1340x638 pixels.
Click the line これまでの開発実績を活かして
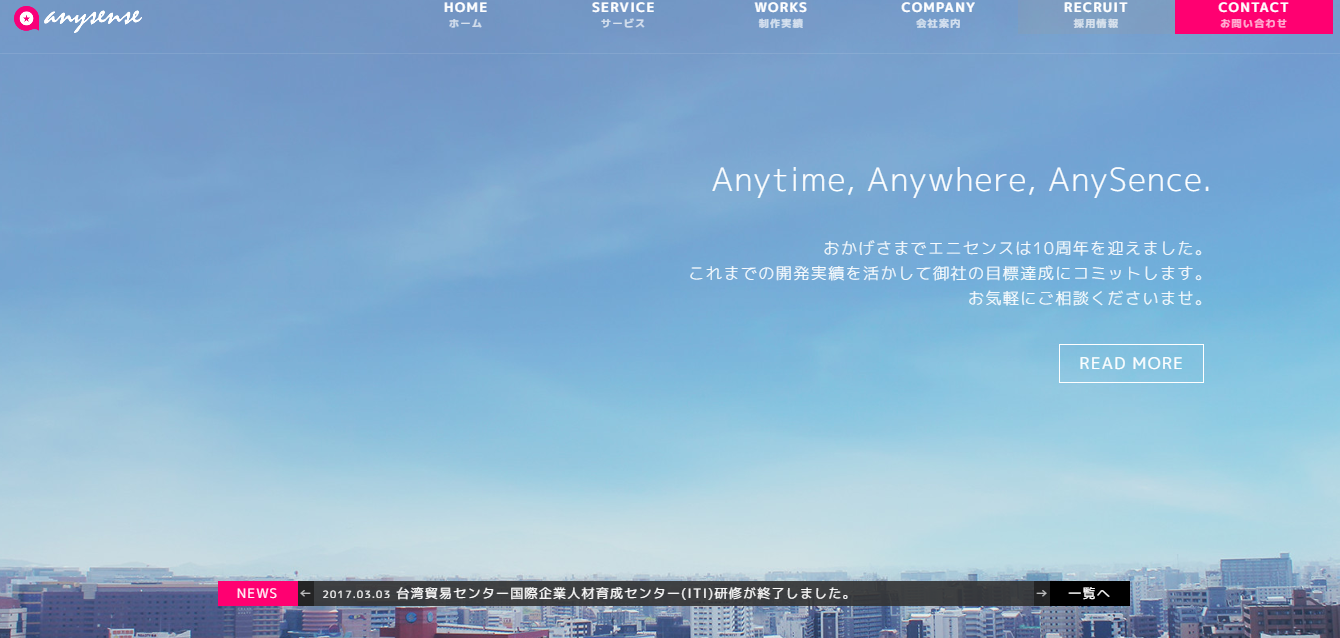click(946, 273)
